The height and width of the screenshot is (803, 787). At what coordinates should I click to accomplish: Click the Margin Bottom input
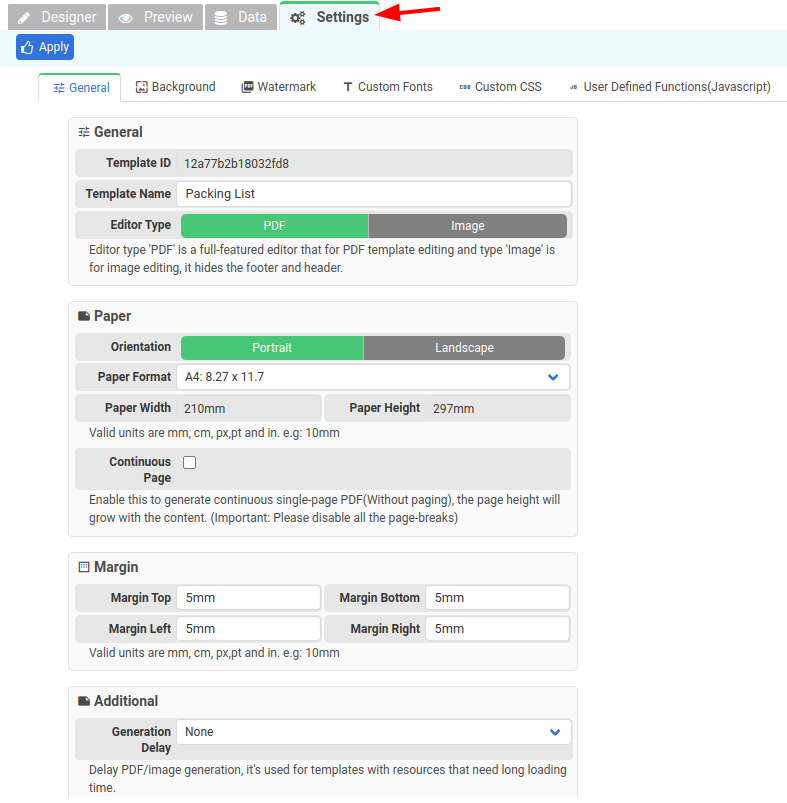click(x=498, y=598)
